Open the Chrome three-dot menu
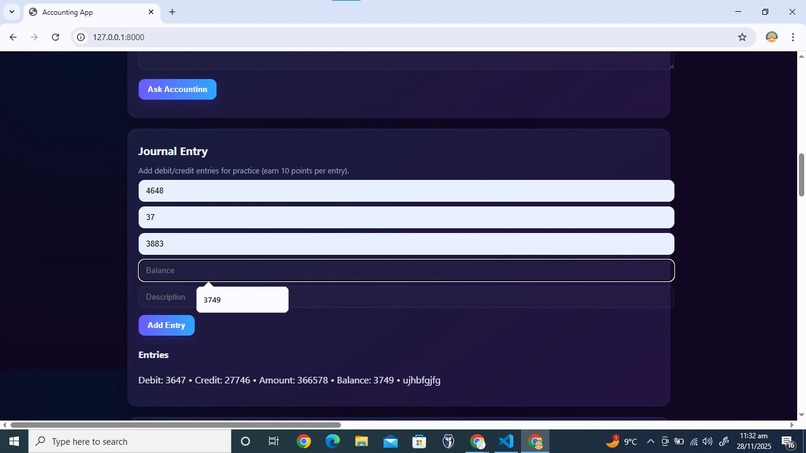Screen dimensions: 806x453 pos(793,37)
